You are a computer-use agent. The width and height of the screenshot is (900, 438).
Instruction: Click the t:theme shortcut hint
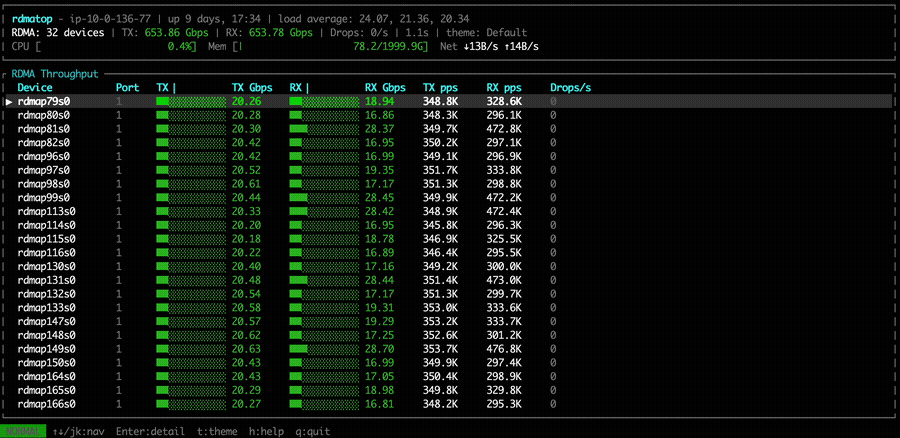[217, 432]
